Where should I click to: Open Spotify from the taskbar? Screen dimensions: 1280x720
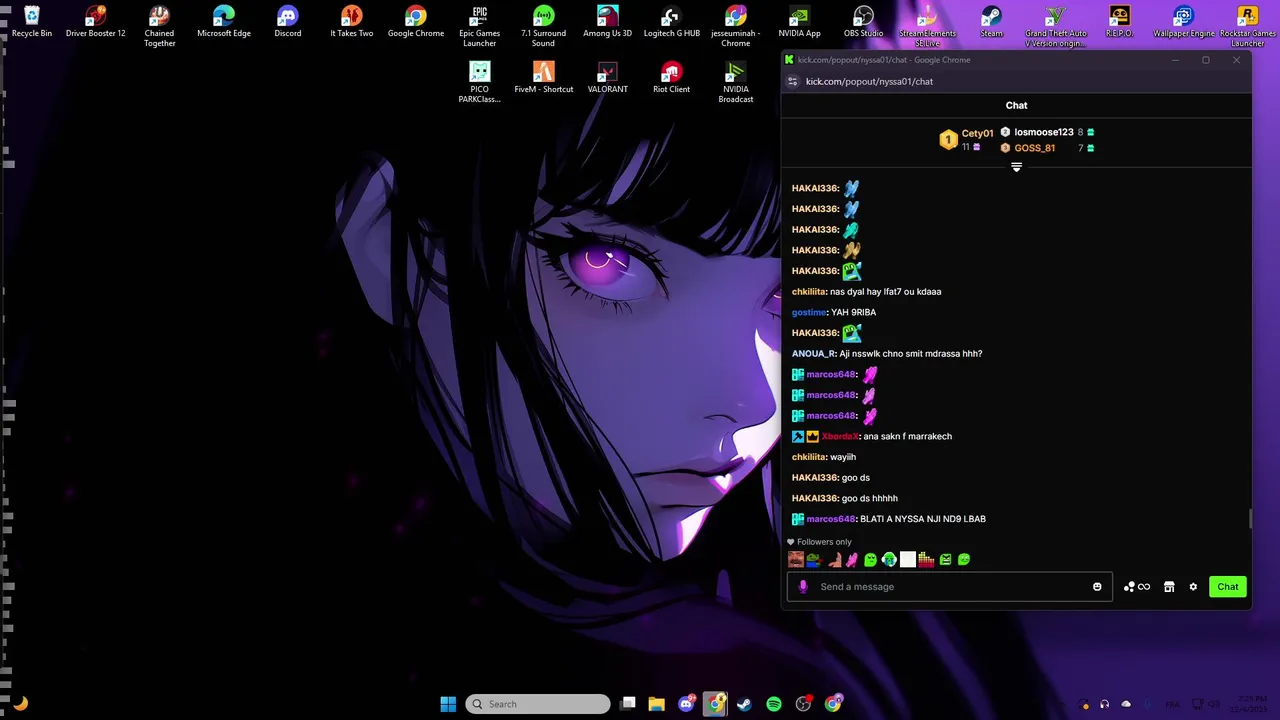(x=773, y=704)
